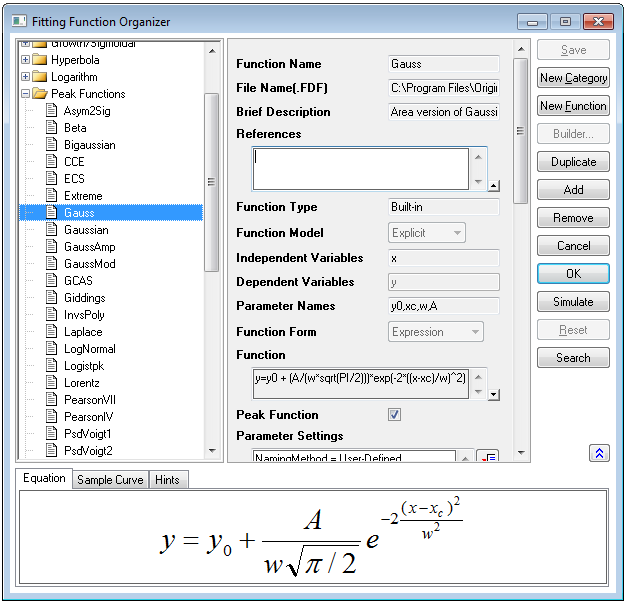
Task: Expand the Function box with its arrow button
Action: click(x=494, y=395)
